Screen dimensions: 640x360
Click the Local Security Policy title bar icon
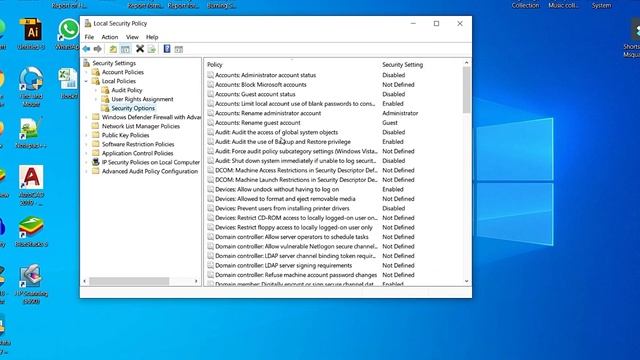pyautogui.click(x=88, y=23)
